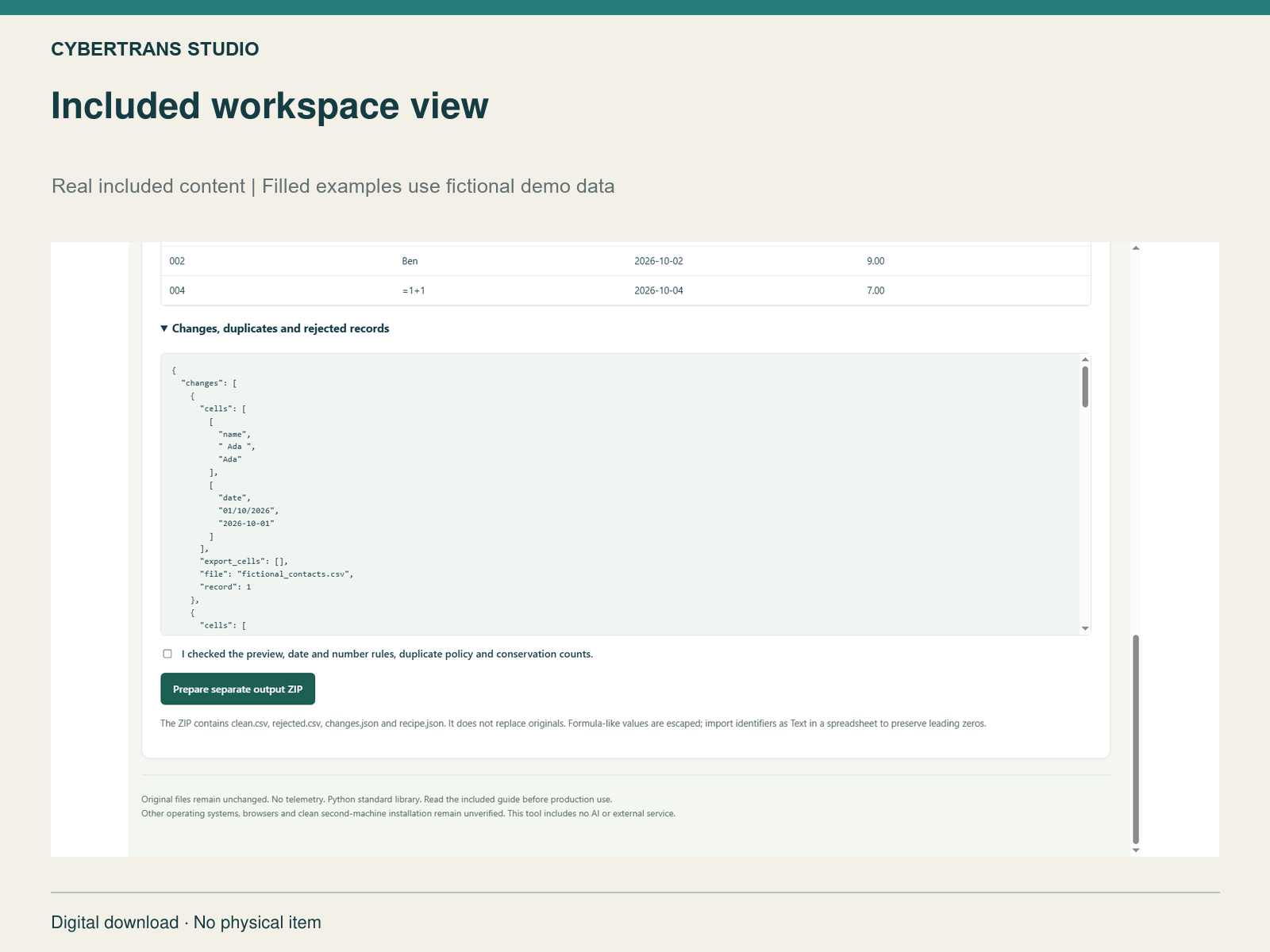
Task: Click JSON line "file": "fictional_contacts.csv"
Action: [x=276, y=574]
